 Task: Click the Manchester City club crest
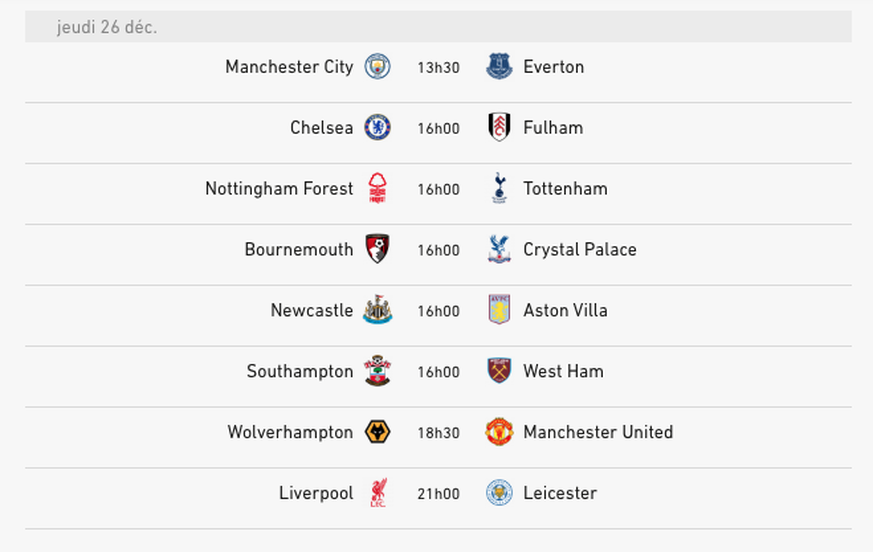coord(377,67)
